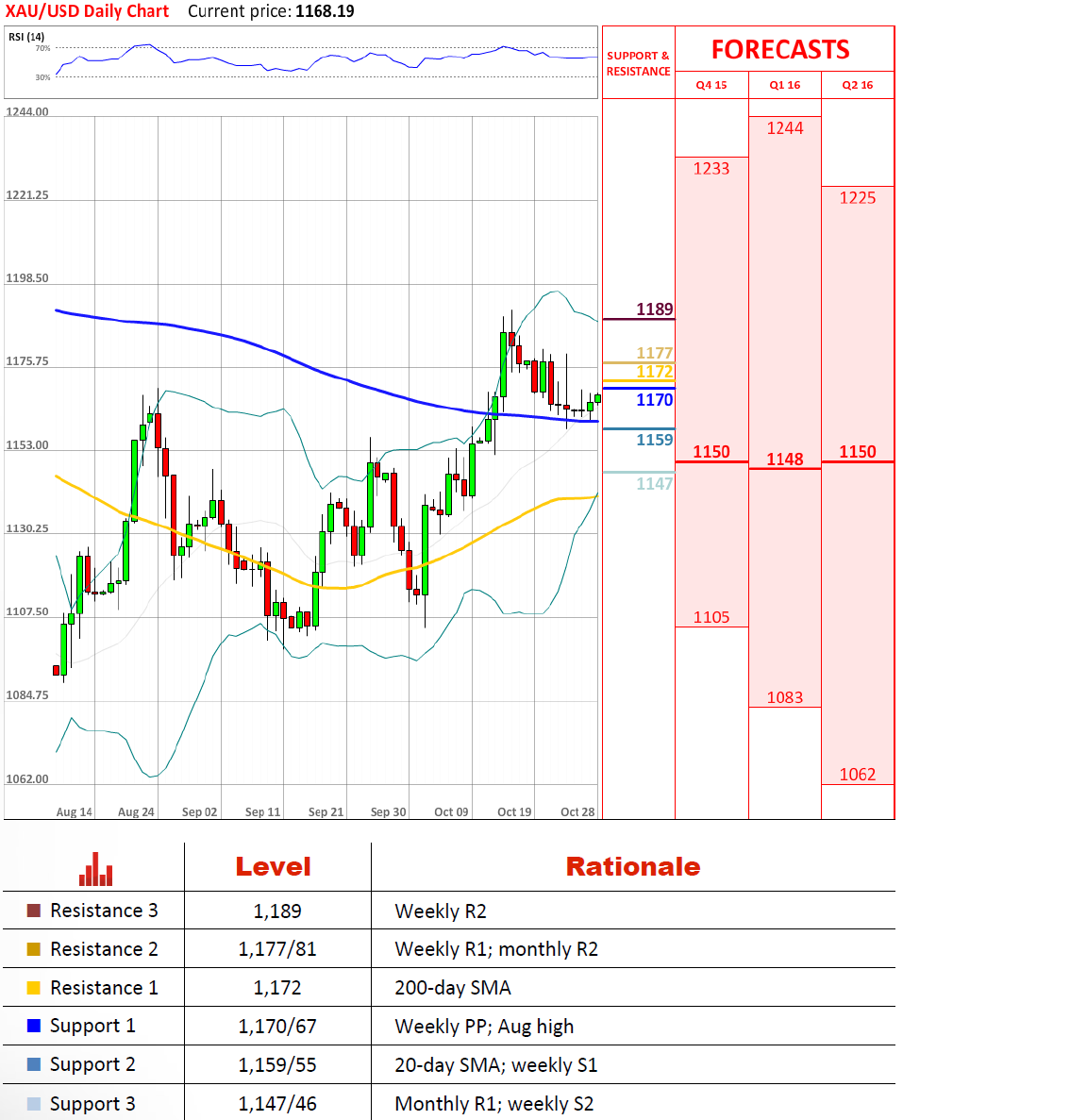Viewport: 1087px width, 1120px height.
Task: Click the Aug 24 date axis label
Action: coord(136,812)
